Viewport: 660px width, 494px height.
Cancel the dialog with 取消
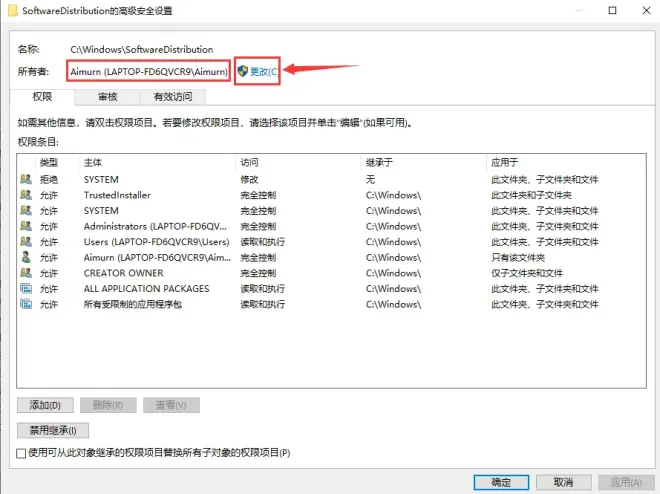coord(564,482)
